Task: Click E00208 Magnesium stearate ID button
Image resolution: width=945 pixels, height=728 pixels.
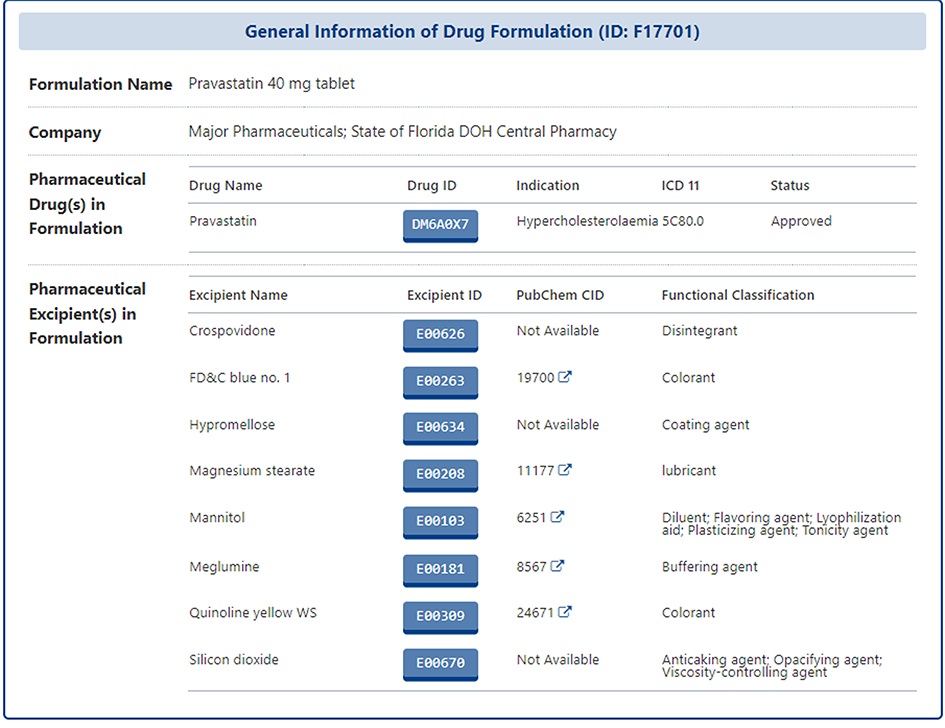Action: click(440, 474)
